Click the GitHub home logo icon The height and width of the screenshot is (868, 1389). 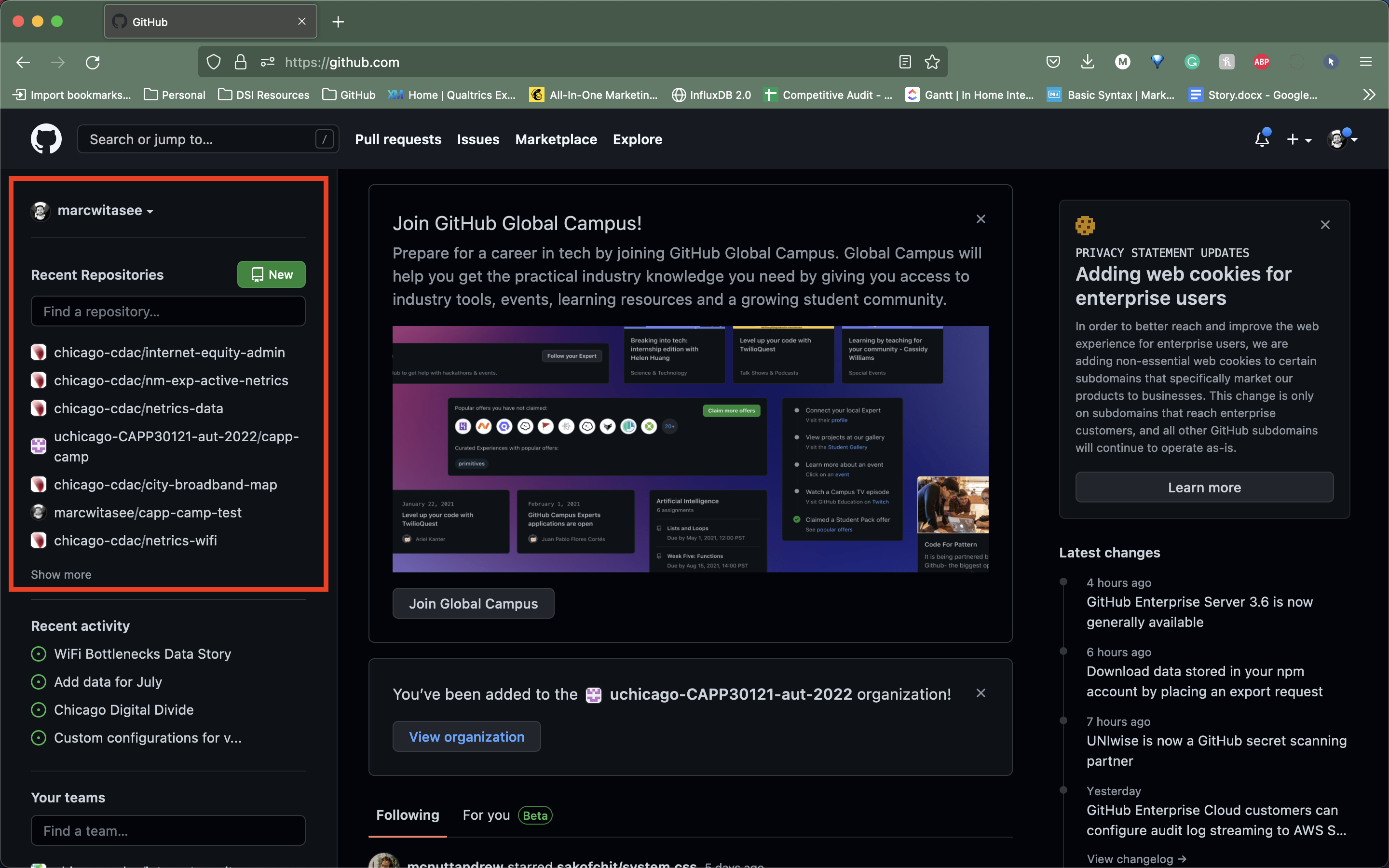click(x=47, y=139)
